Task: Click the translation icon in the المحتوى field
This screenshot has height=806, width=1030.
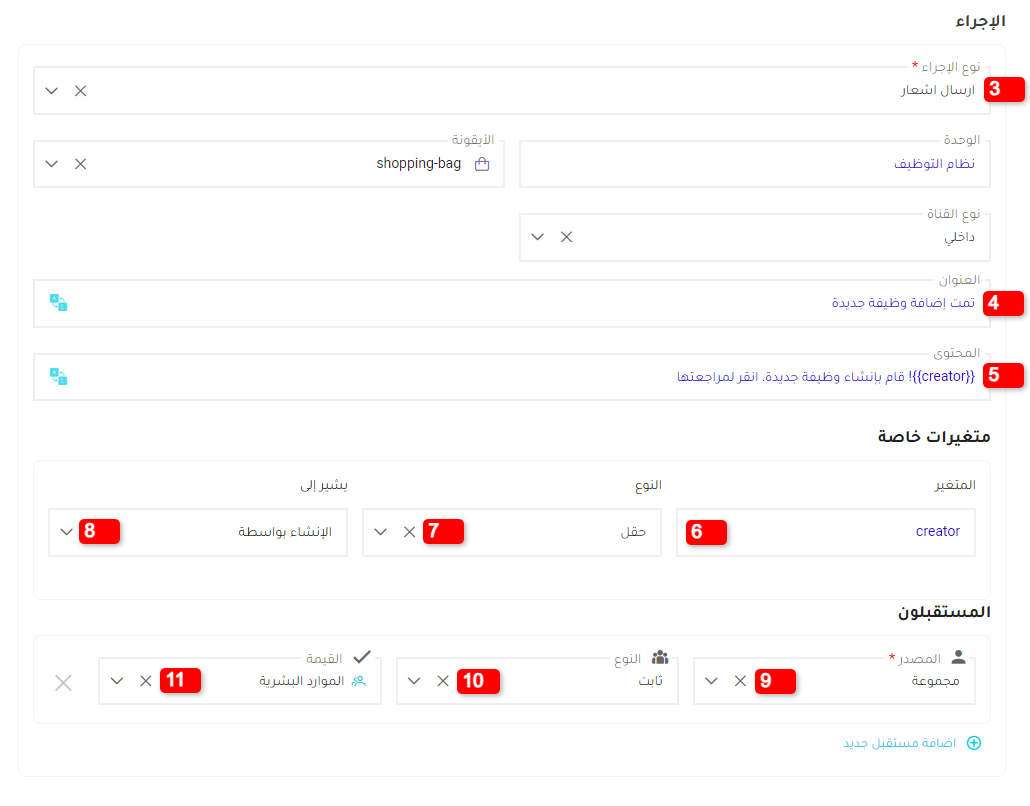Action: pos(58,377)
